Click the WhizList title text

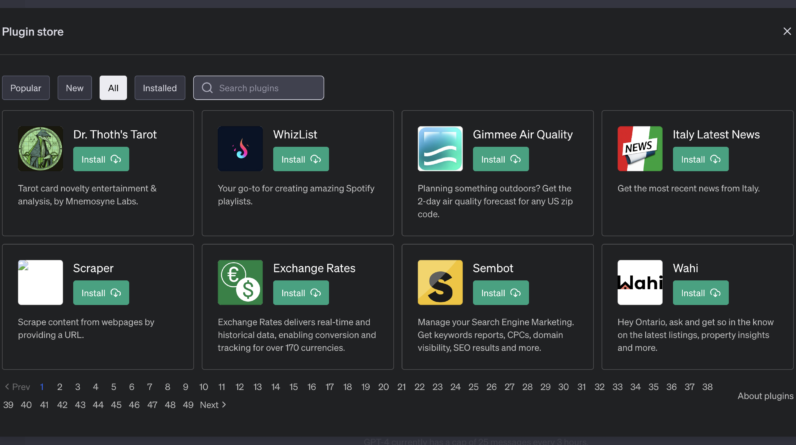[295, 134]
